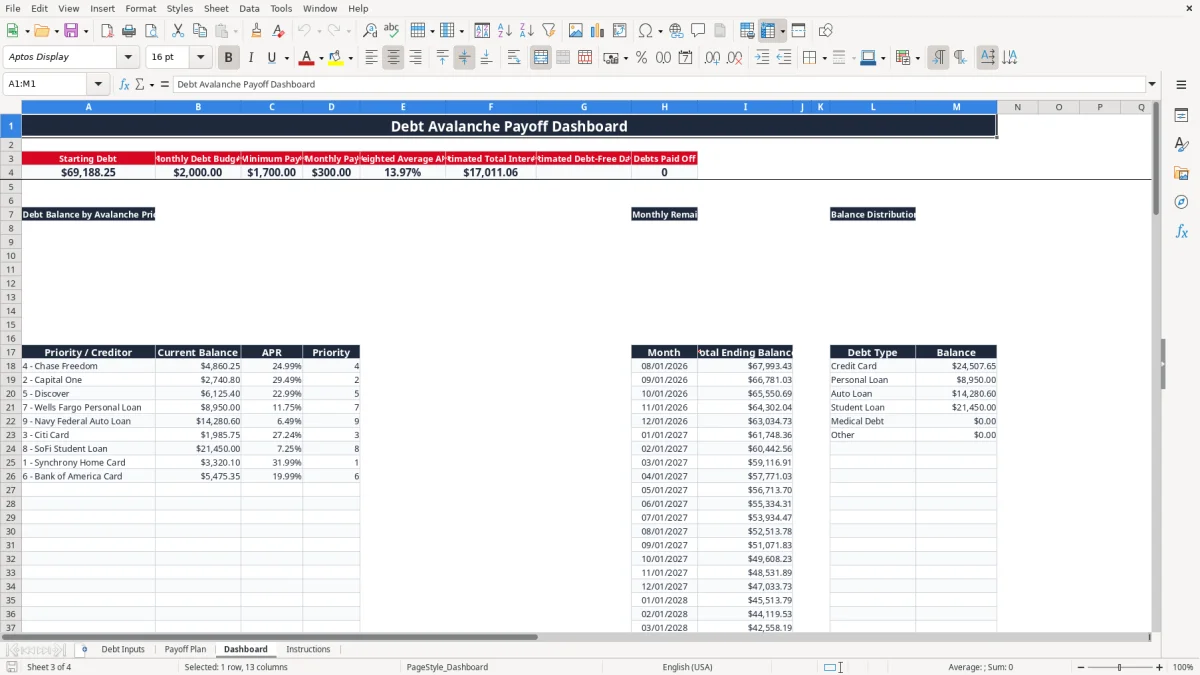Switch to the Payoff Plan sheet tab
This screenshot has width=1200, height=675.
coord(185,649)
